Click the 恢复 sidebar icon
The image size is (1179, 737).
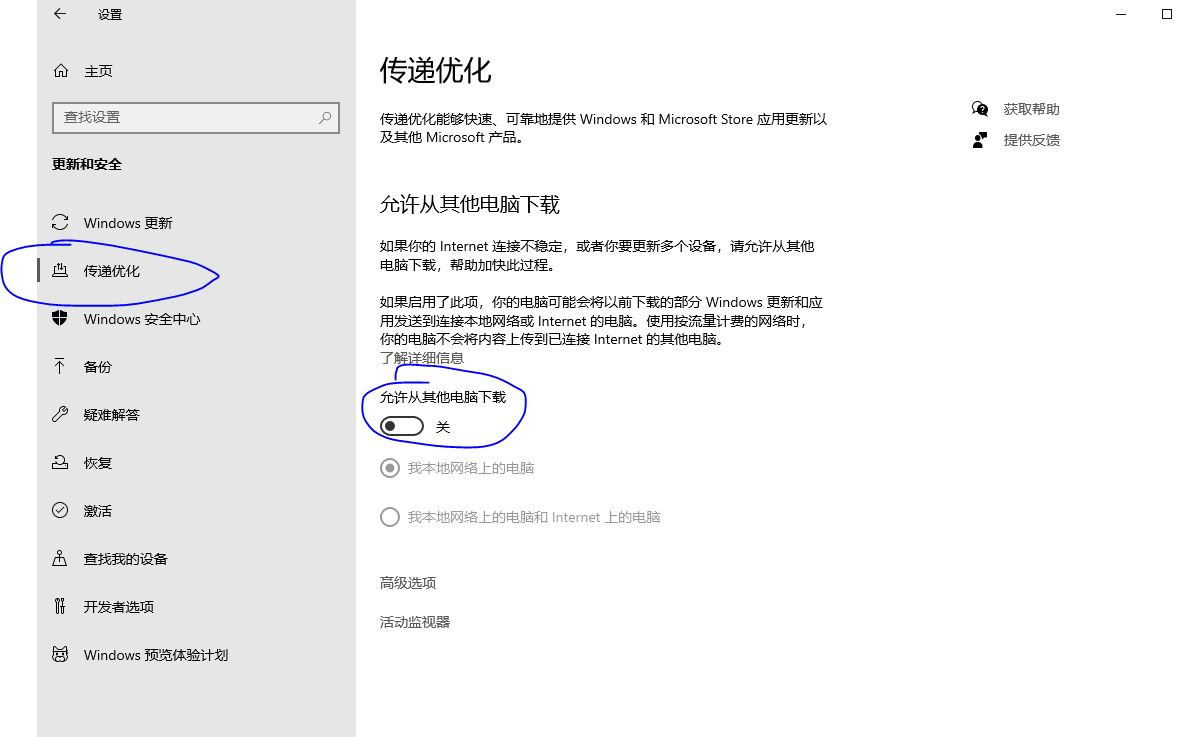coord(61,463)
